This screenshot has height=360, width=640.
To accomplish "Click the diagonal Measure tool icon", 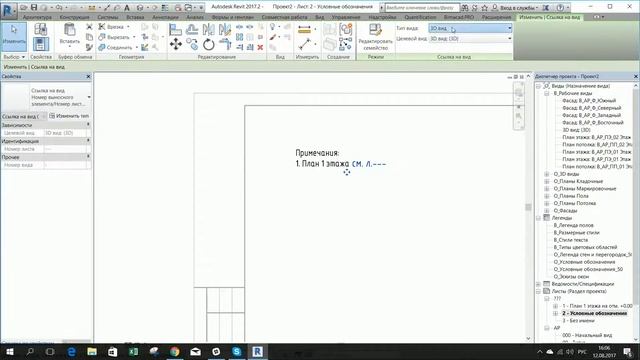I will (x=304, y=44).
